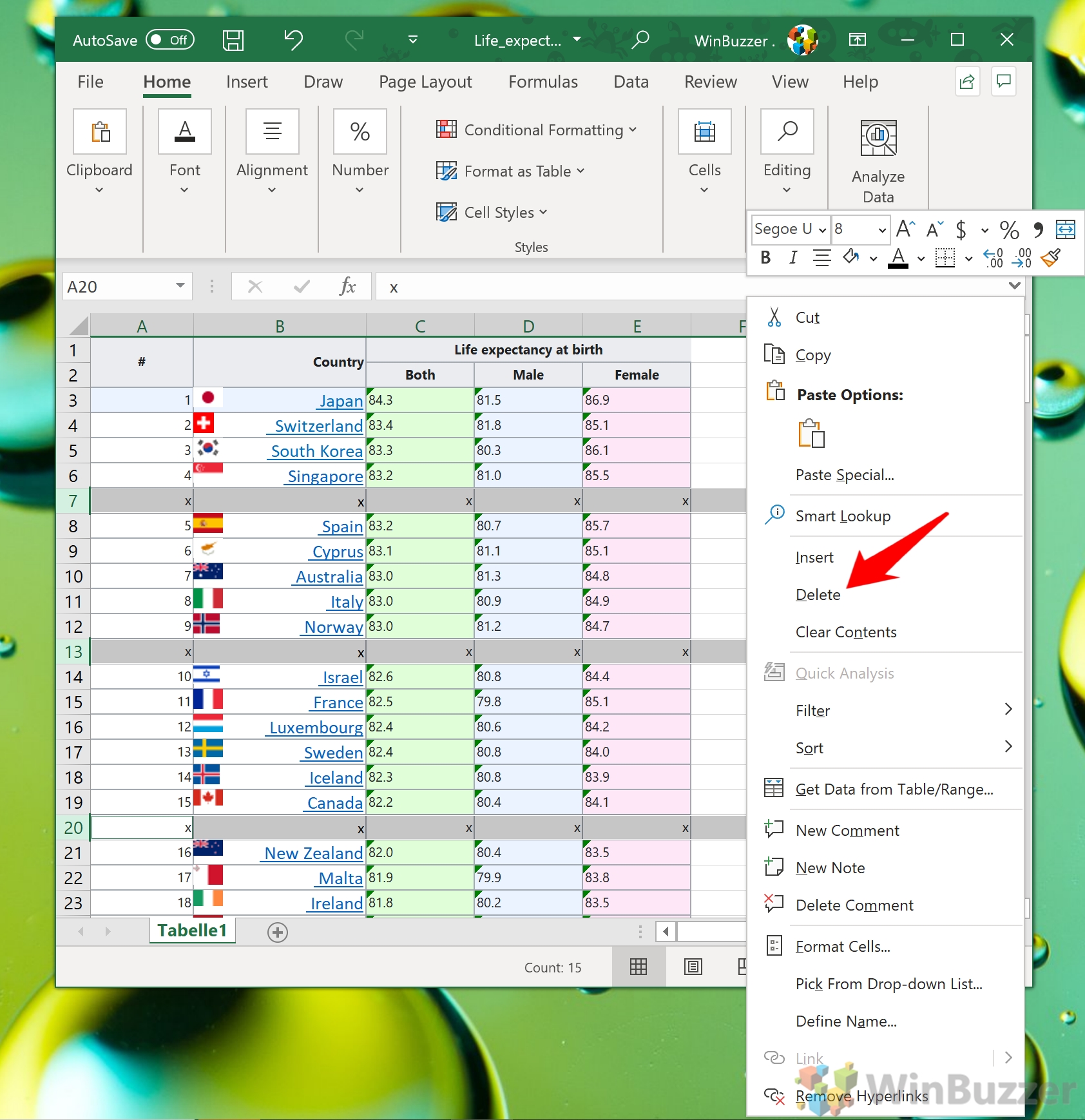The width and height of the screenshot is (1085, 1120).
Task: Click the Save floppy disk icon
Action: pos(233,40)
